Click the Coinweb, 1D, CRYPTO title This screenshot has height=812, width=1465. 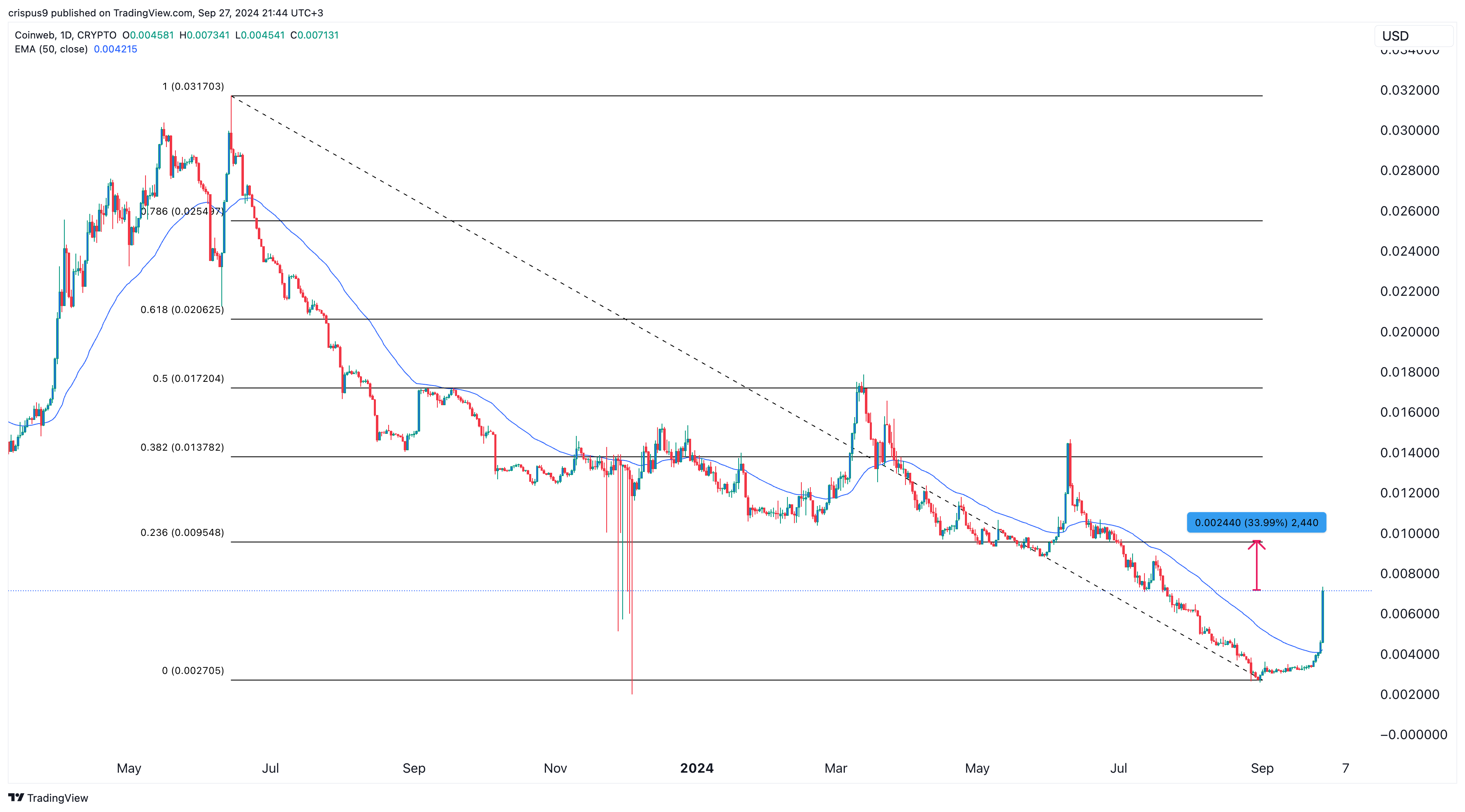66,35
